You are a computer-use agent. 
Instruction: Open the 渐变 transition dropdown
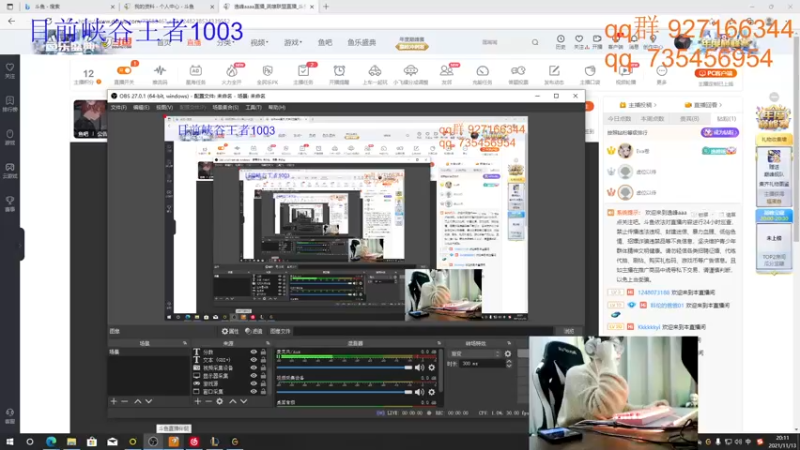pos(474,354)
